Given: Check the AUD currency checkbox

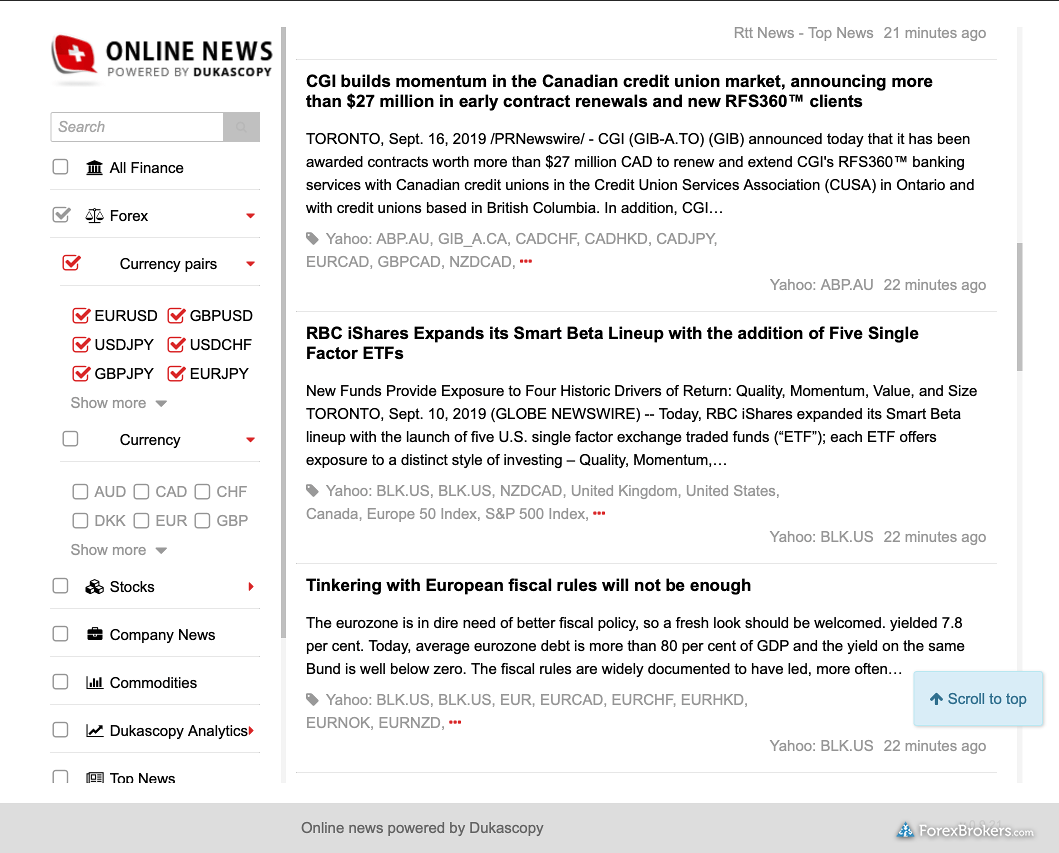Looking at the screenshot, I should pyautogui.click(x=80, y=492).
